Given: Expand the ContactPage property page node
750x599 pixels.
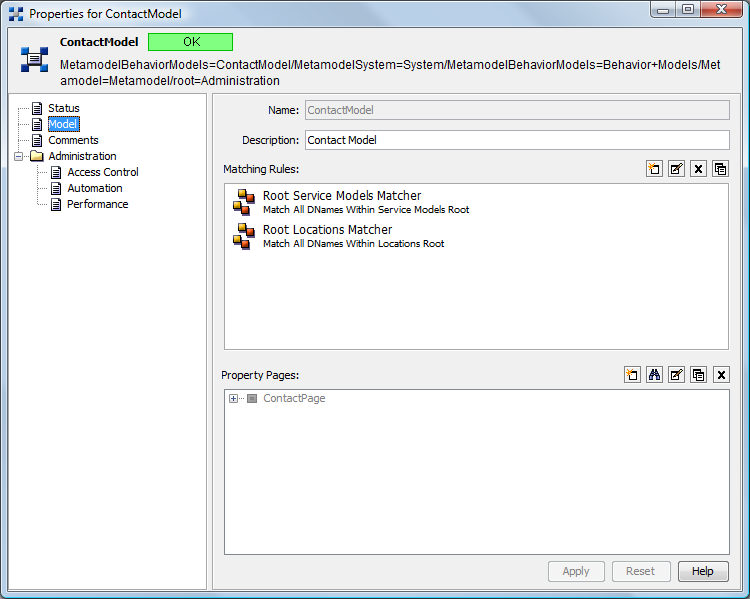Looking at the screenshot, I should [233, 398].
